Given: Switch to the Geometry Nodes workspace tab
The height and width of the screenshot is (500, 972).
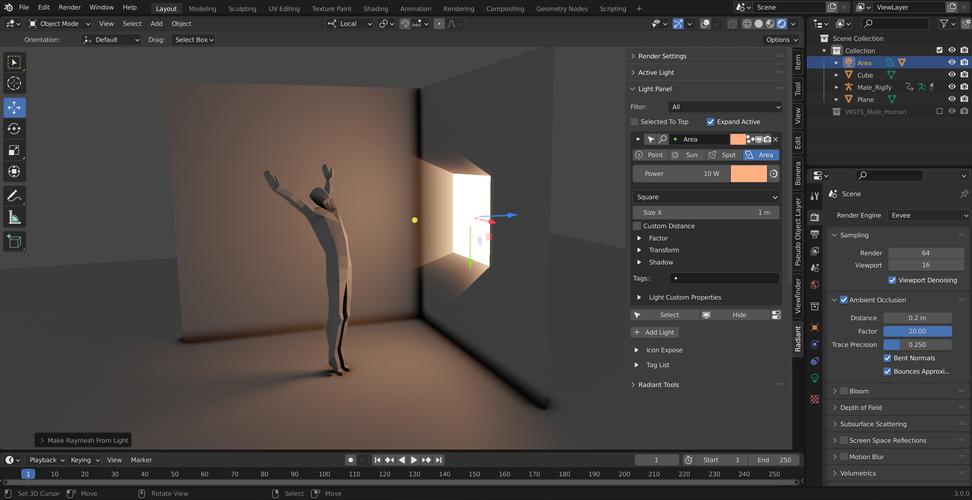Looking at the screenshot, I should pyautogui.click(x=561, y=9).
